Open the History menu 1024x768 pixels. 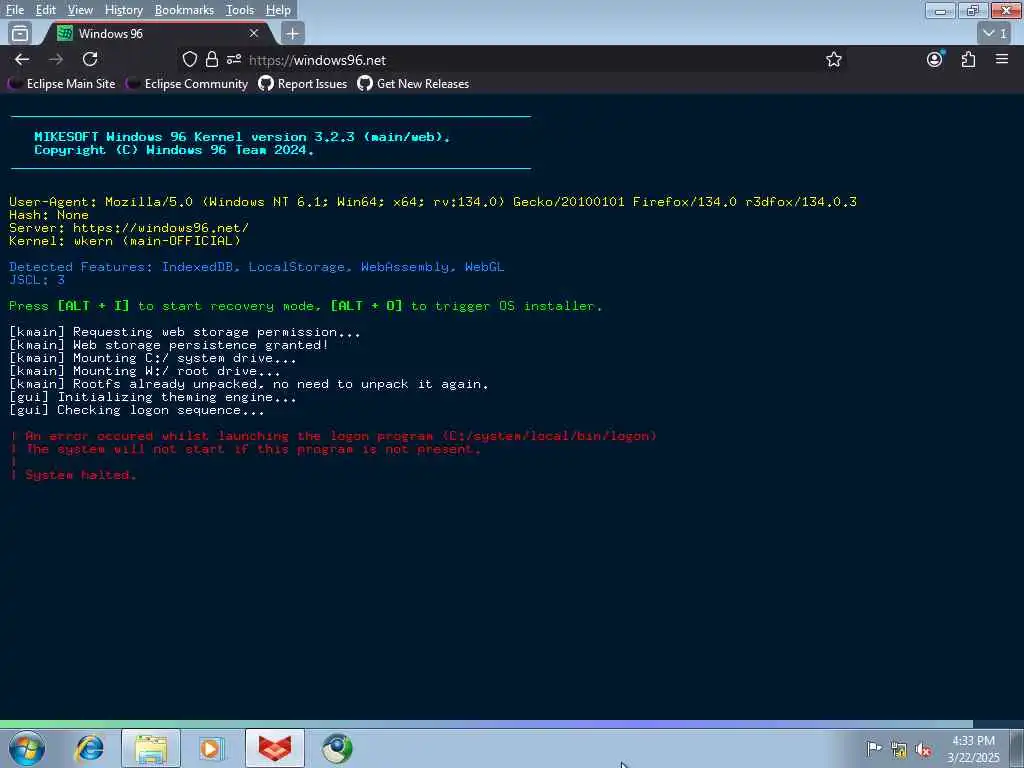(123, 10)
